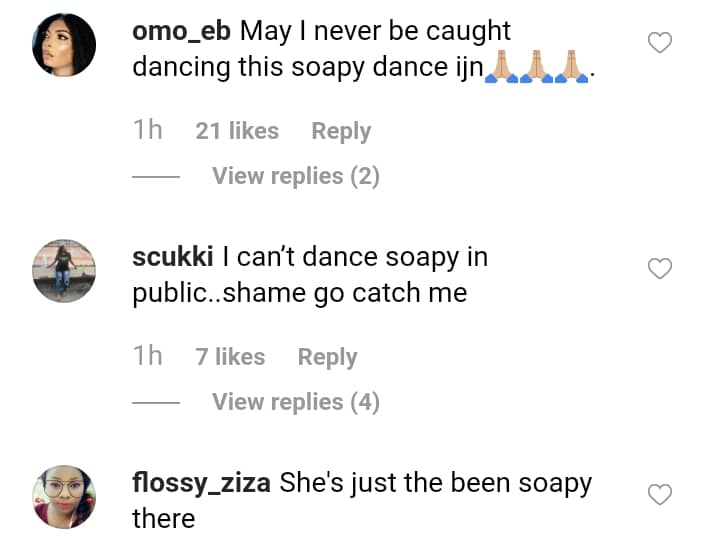Reply to scukki's comment
Viewport: 720px width, 542px height.
(327, 357)
